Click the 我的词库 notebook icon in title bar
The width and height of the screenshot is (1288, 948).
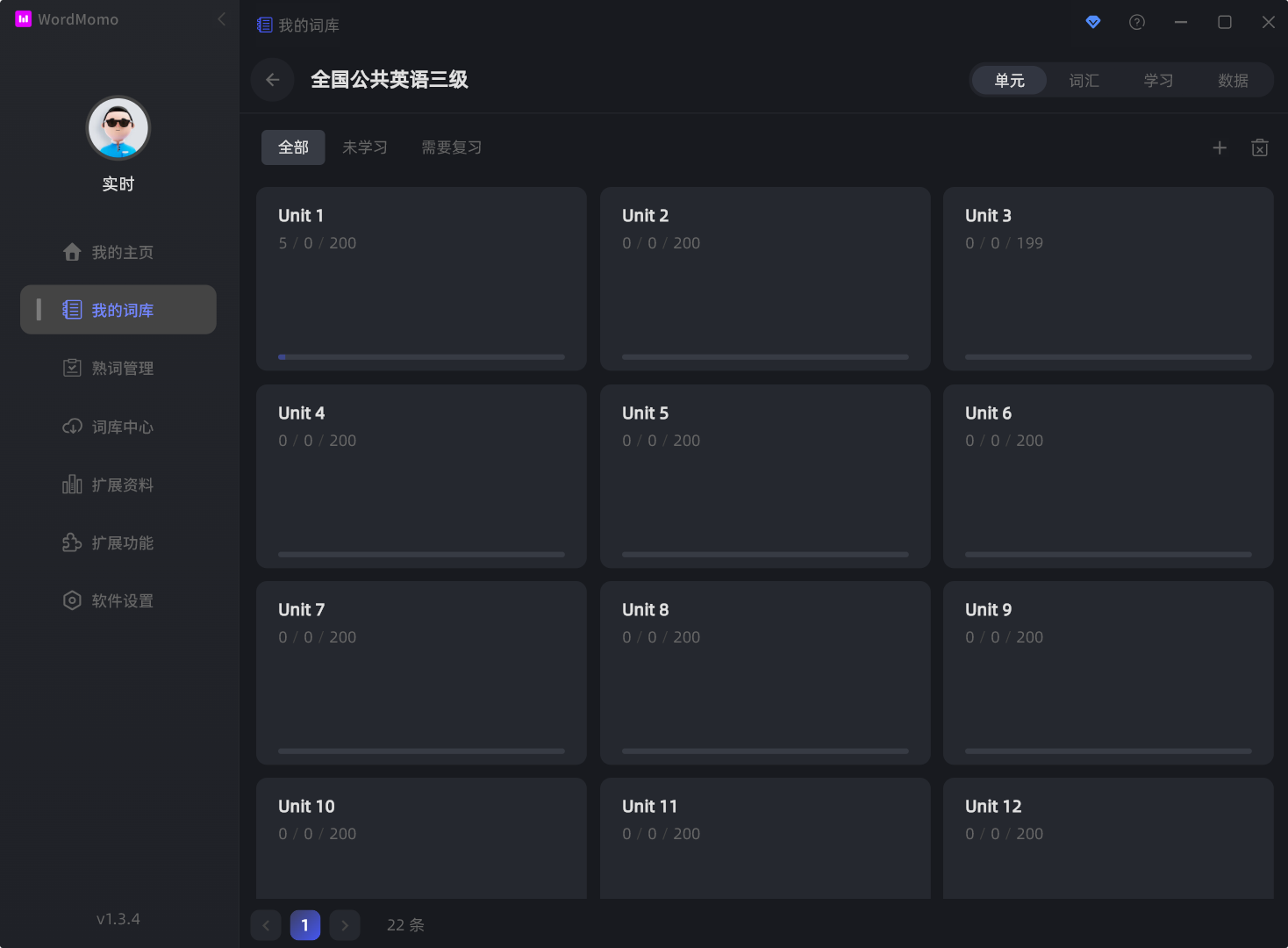point(264,25)
